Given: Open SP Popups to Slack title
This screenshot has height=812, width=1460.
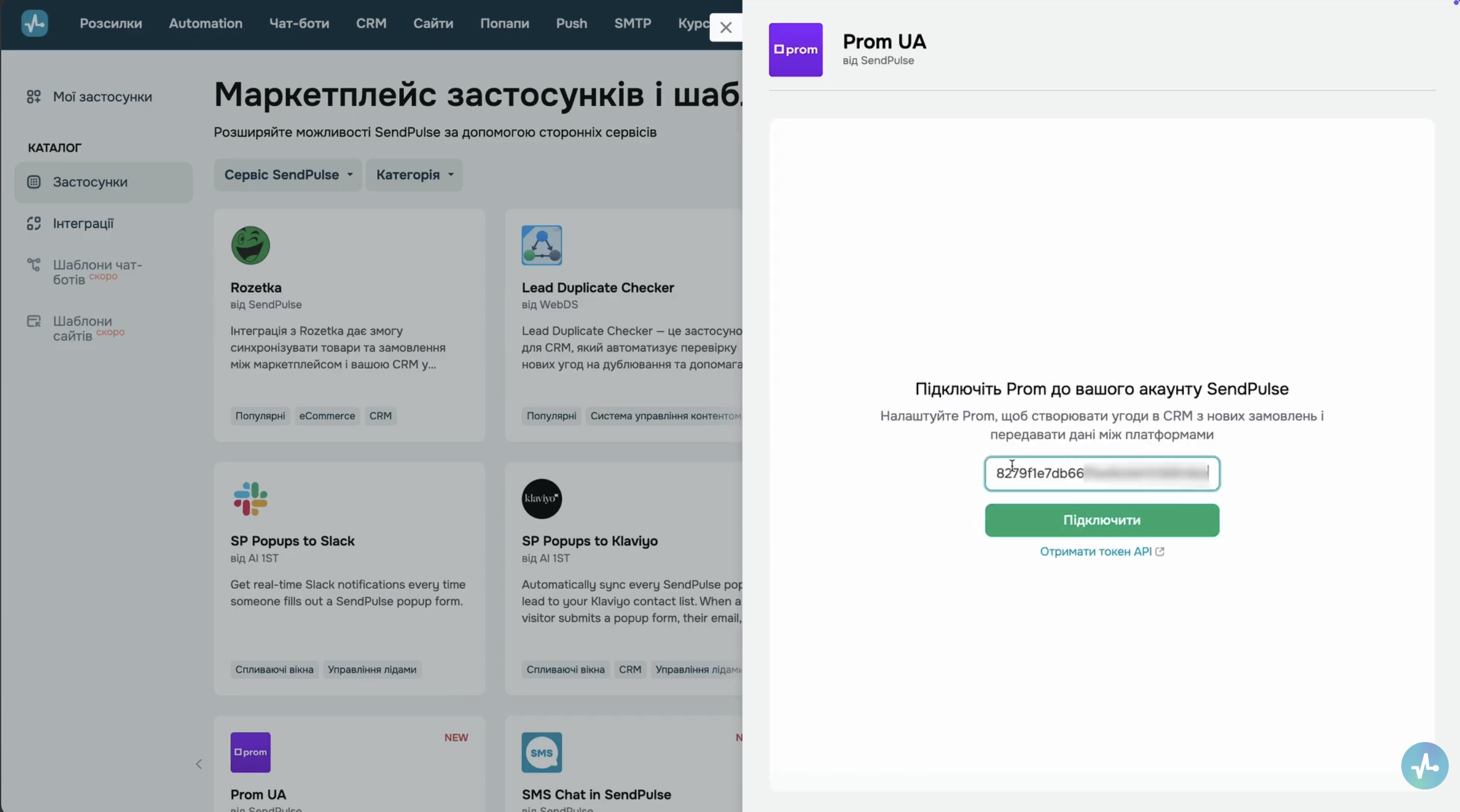Looking at the screenshot, I should click(x=292, y=541).
